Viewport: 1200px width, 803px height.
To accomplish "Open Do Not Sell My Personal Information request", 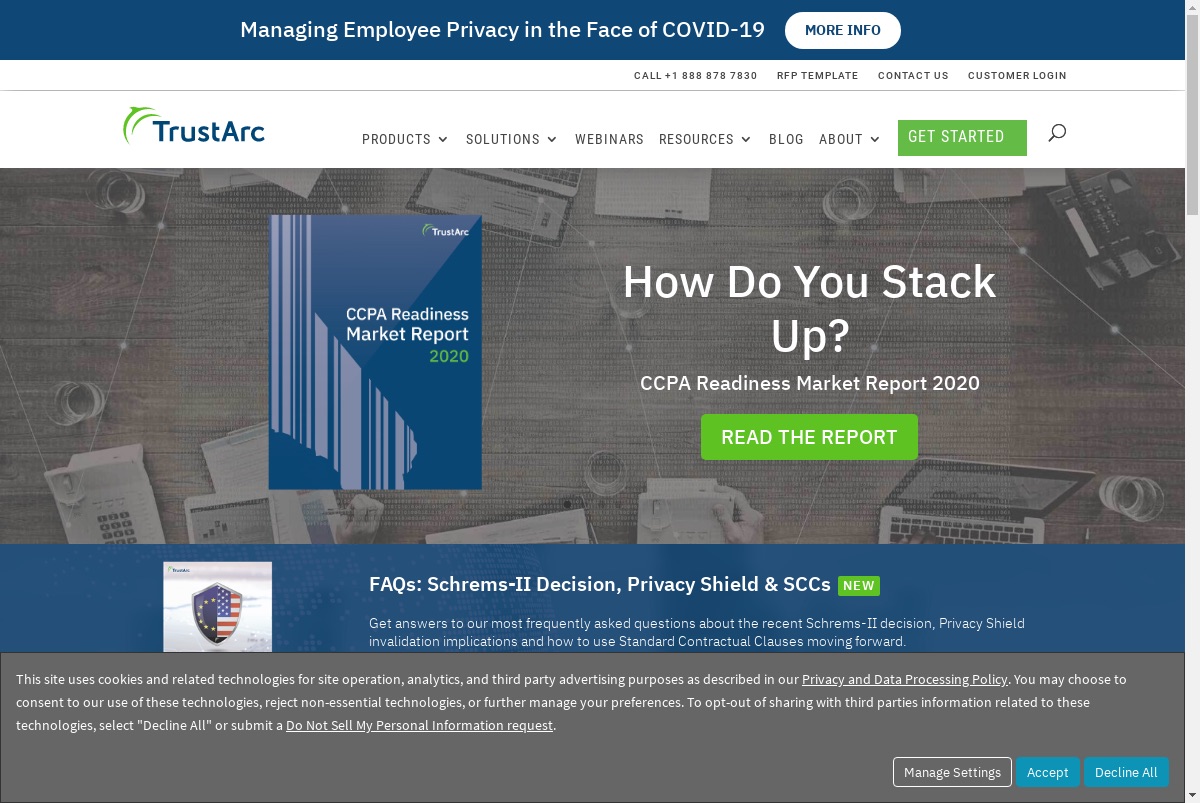I will pyautogui.click(x=419, y=725).
